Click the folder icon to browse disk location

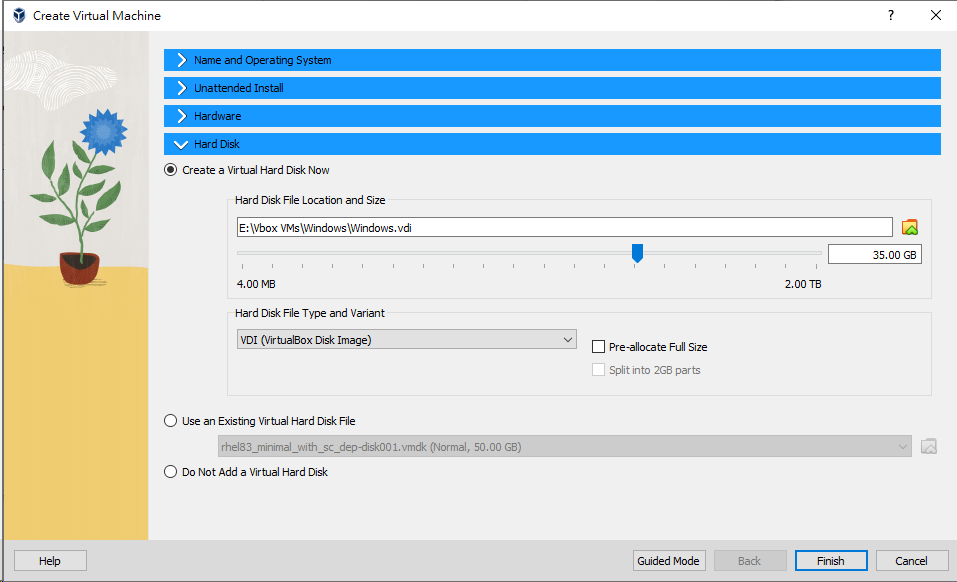pyautogui.click(x=909, y=227)
